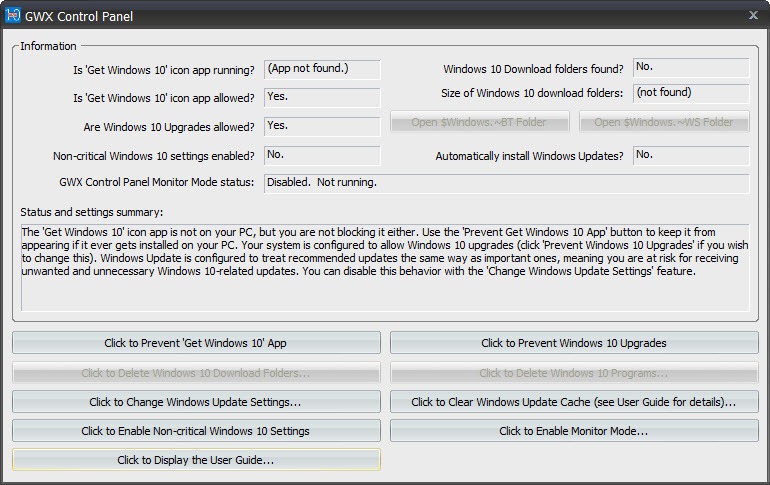Click 'Is Get Windows 10 icon app running?' label
This screenshot has width=770, height=485.
tap(164, 70)
